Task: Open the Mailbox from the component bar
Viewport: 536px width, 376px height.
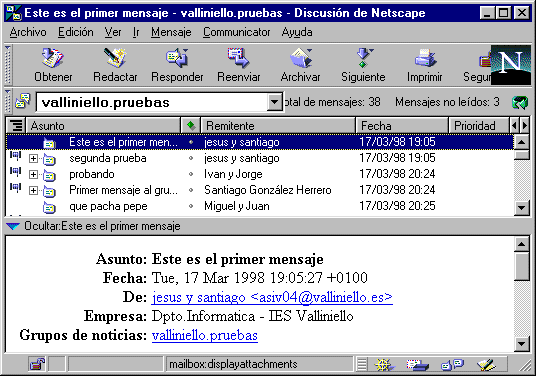Action: pos(417,364)
